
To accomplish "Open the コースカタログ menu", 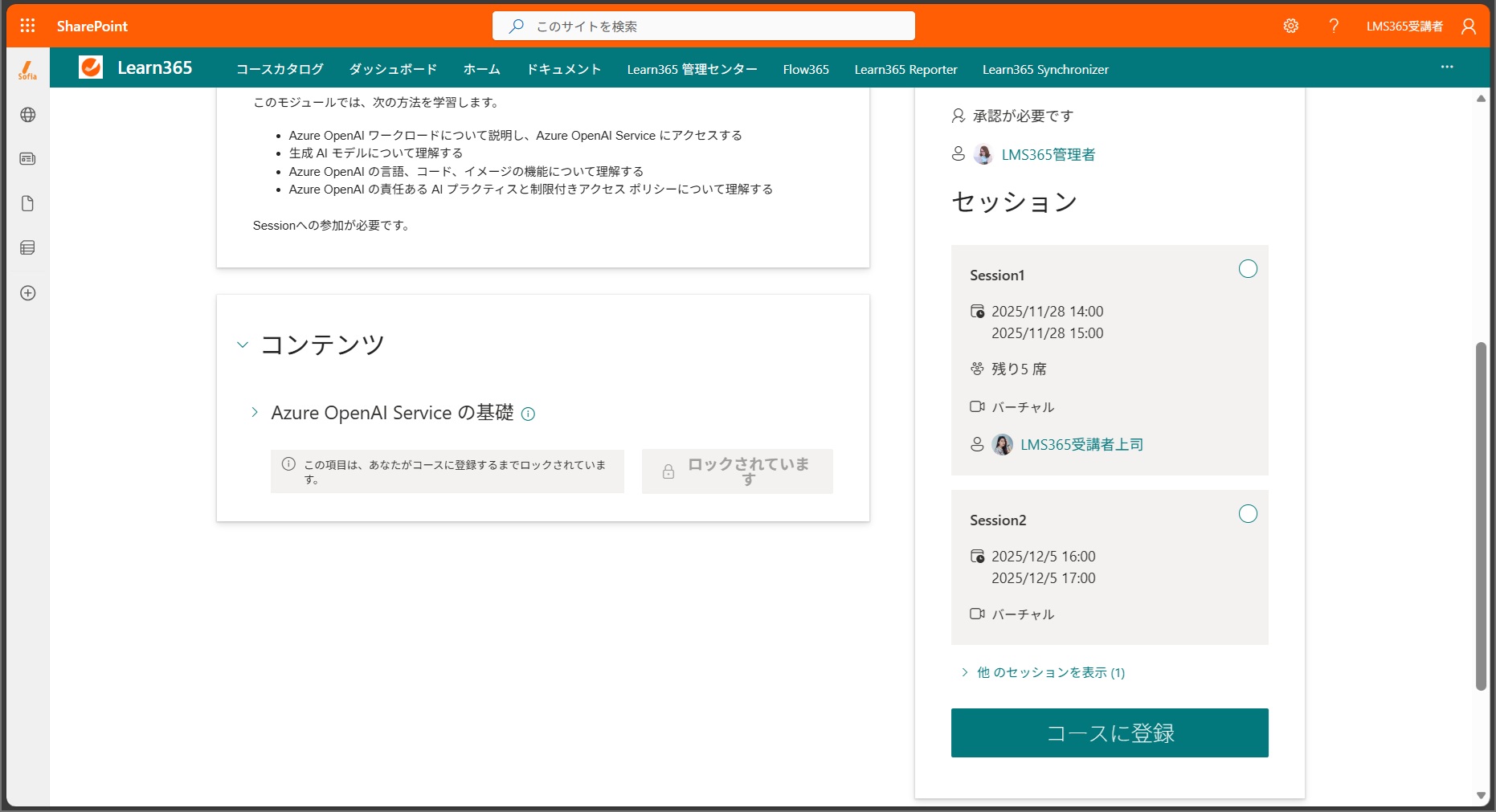I will pyautogui.click(x=280, y=69).
